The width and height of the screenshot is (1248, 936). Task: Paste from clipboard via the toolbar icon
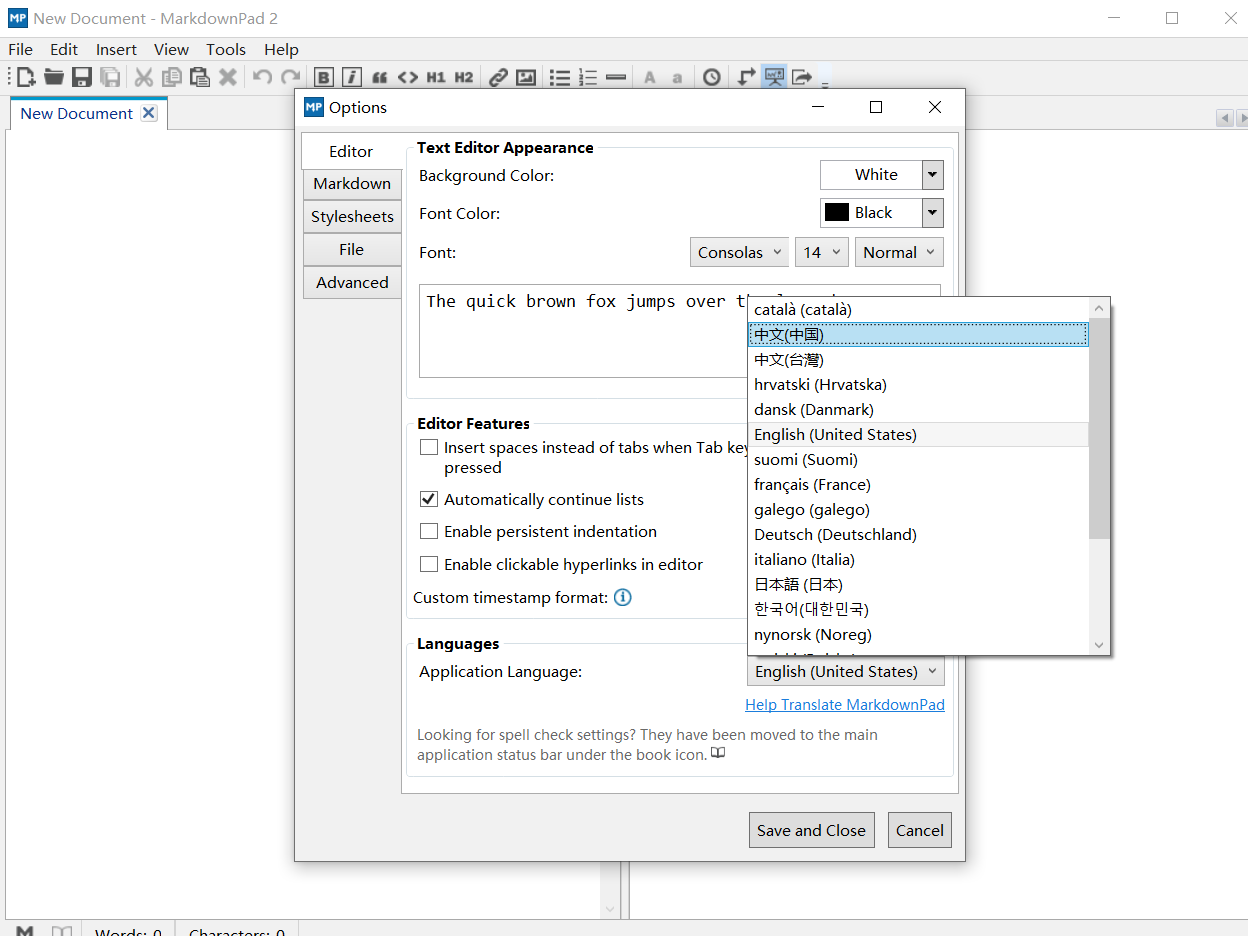pos(200,77)
